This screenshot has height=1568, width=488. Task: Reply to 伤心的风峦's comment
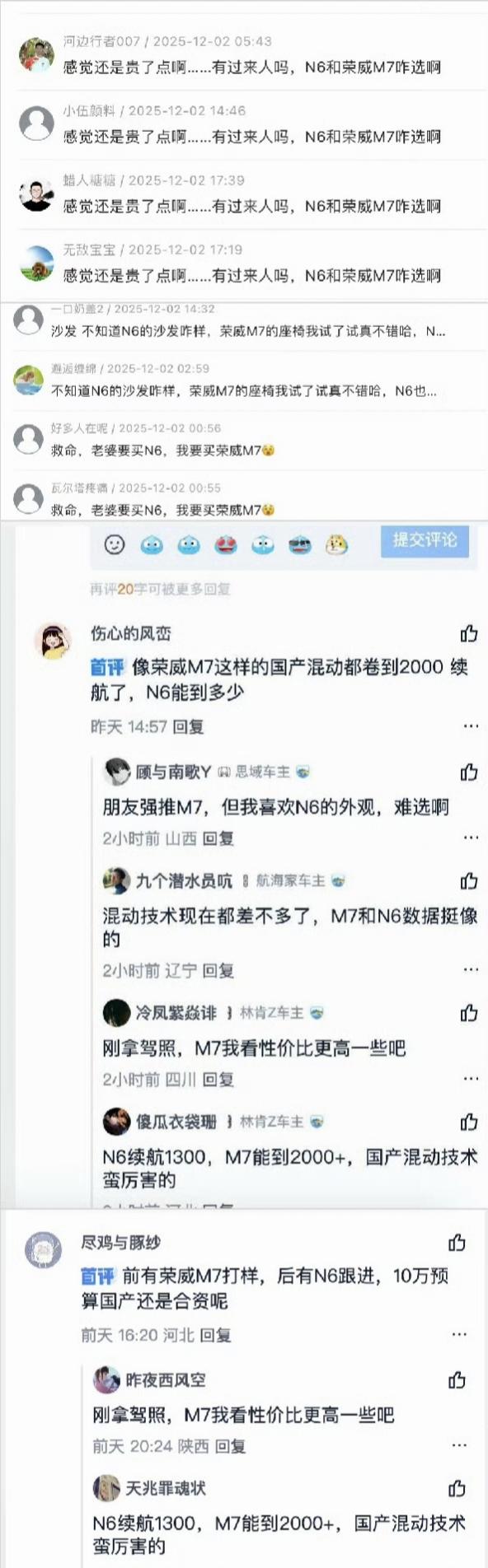[189, 726]
